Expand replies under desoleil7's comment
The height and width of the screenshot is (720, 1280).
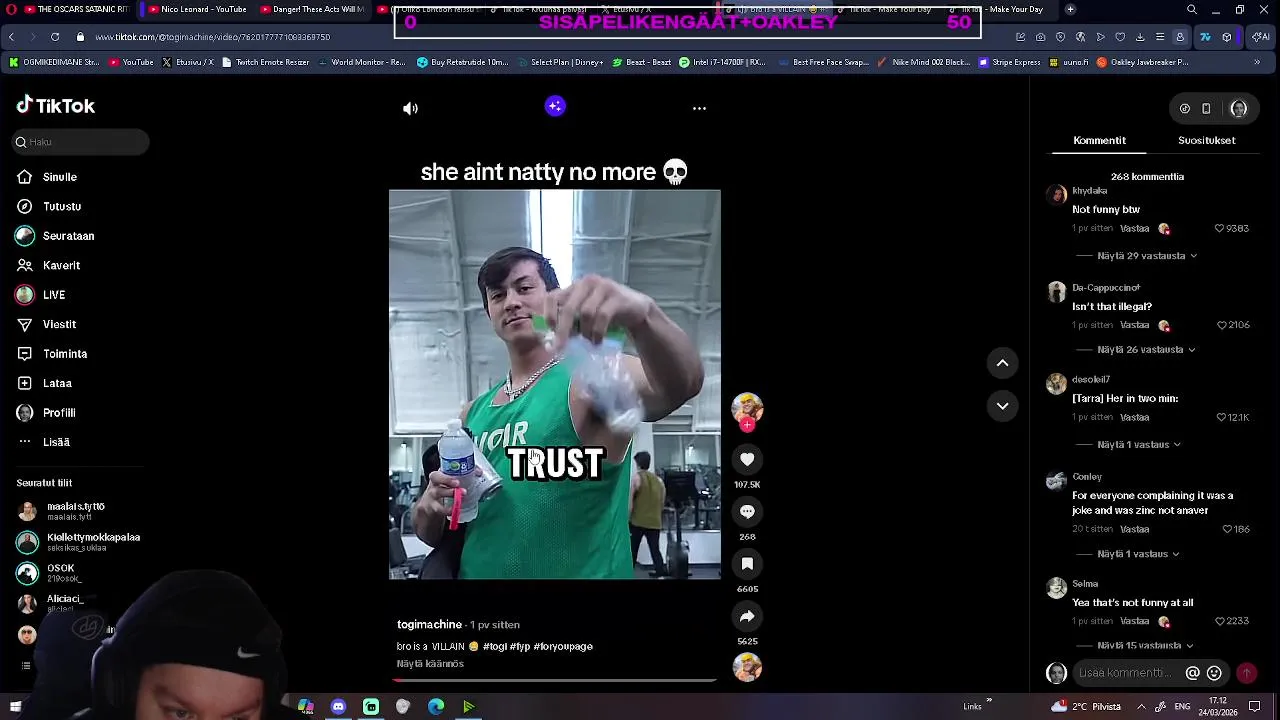tap(1139, 445)
